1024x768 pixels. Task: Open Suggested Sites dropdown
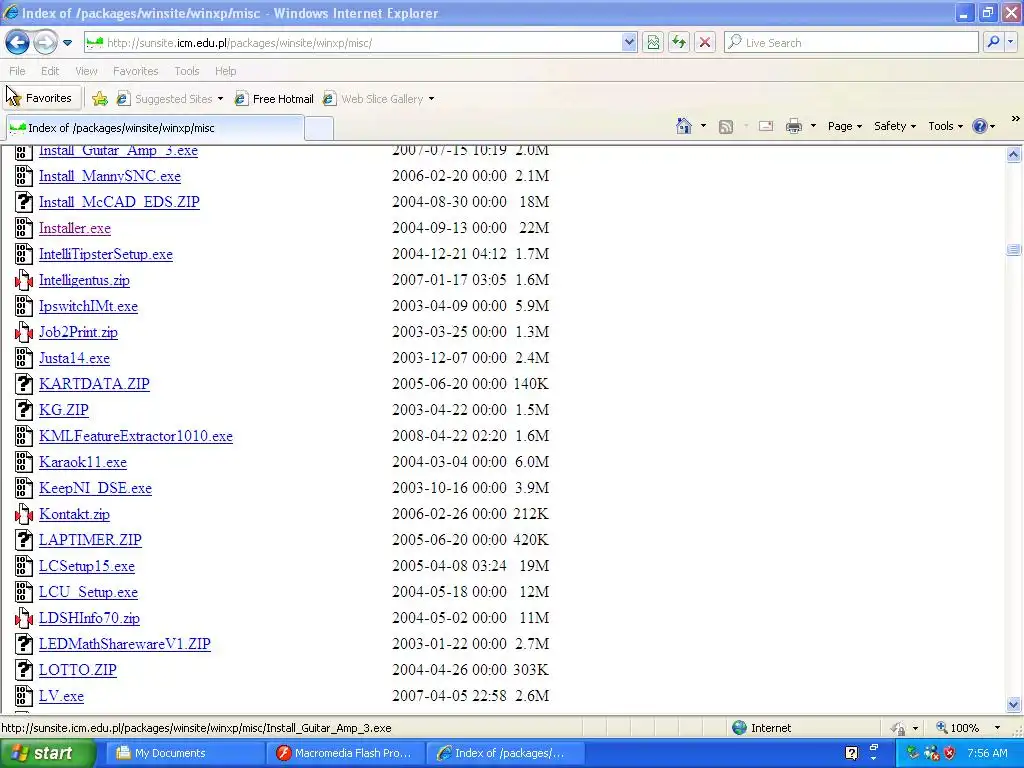pos(170,99)
